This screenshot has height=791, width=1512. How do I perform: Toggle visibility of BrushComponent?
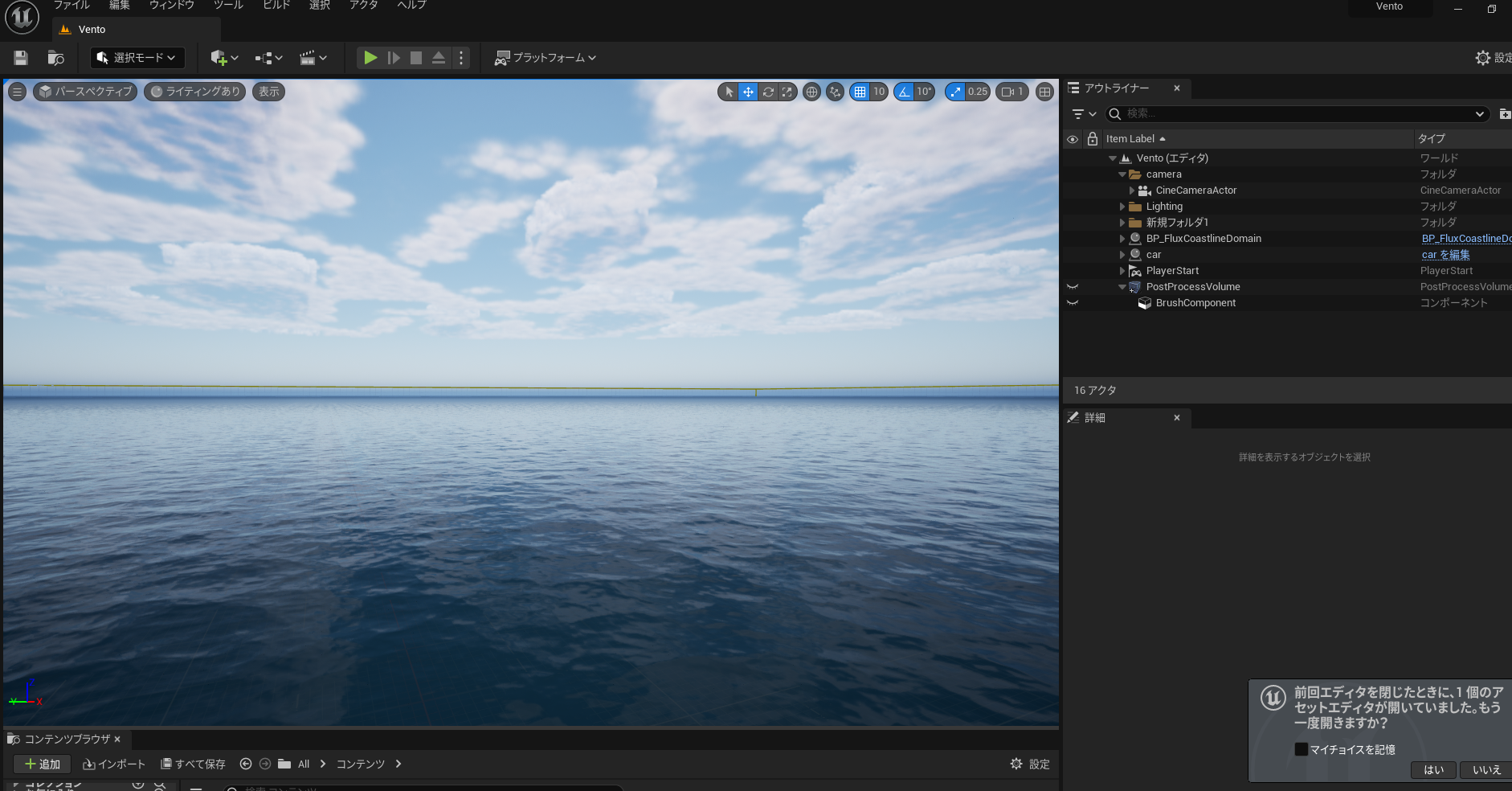pyautogui.click(x=1073, y=303)
